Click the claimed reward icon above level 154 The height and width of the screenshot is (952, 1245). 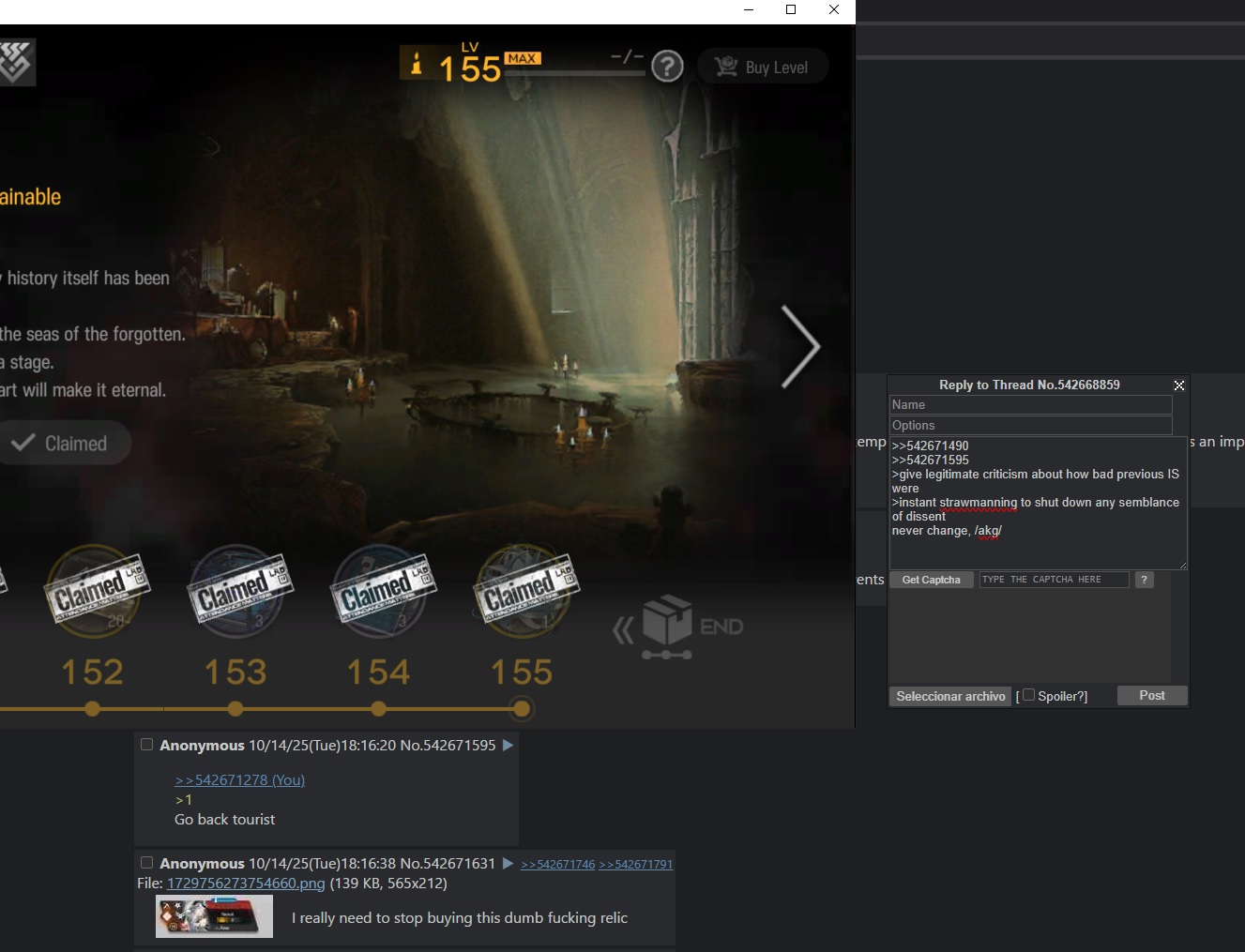point(381,591)
